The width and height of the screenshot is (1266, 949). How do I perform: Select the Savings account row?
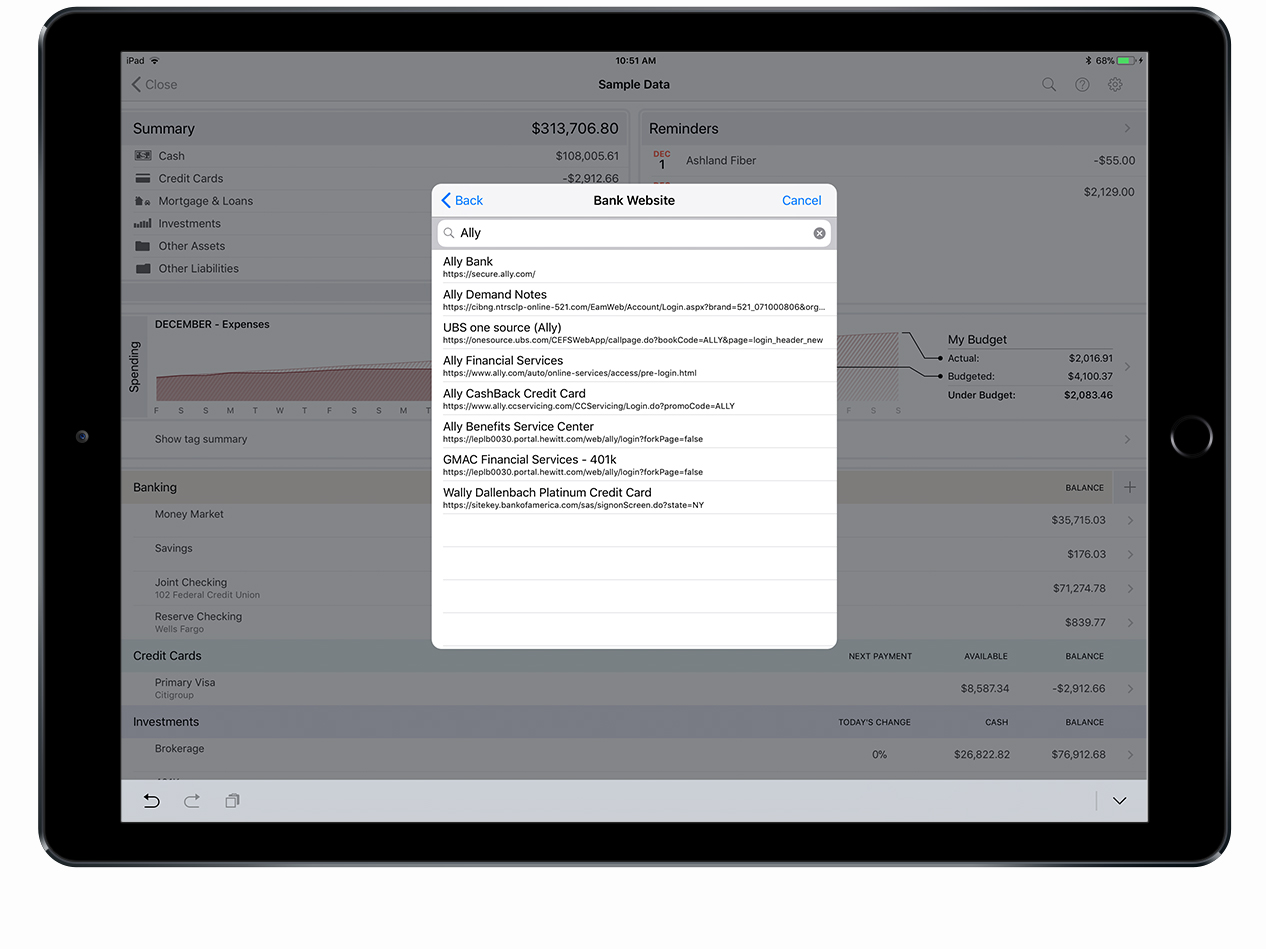click(634, 554)
